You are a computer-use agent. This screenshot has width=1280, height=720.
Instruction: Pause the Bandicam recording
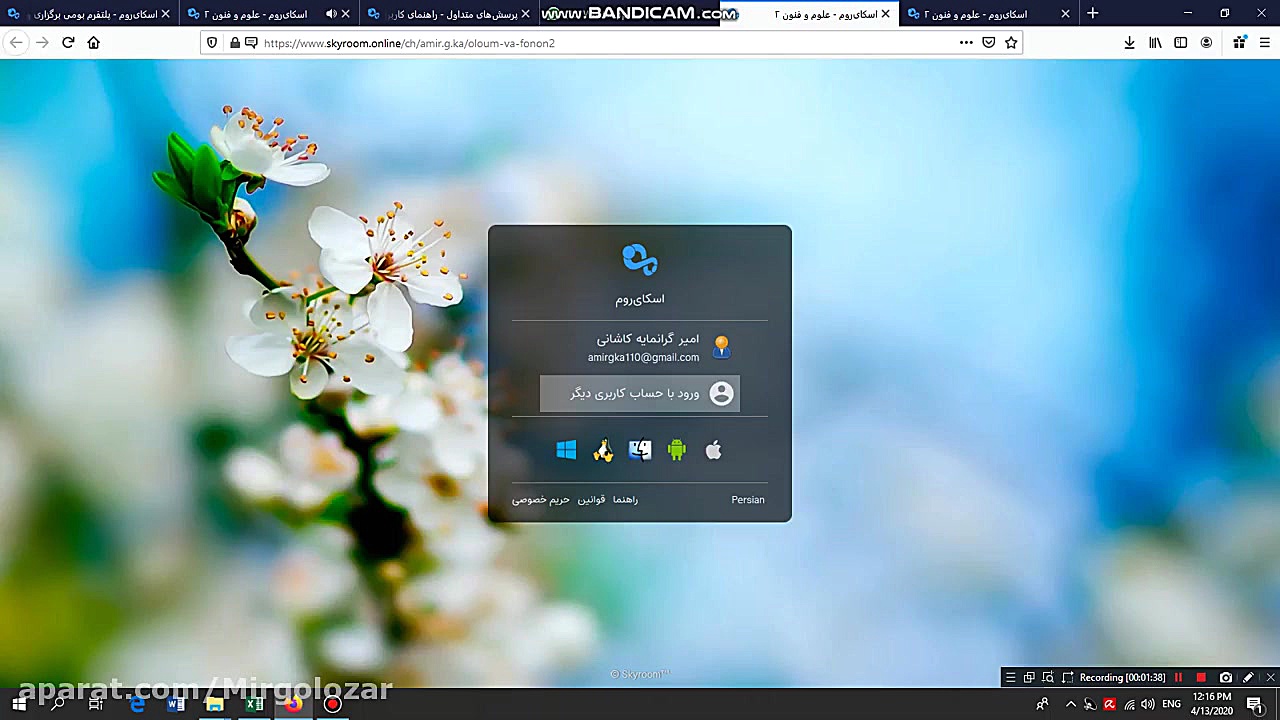click(1178, 677)
